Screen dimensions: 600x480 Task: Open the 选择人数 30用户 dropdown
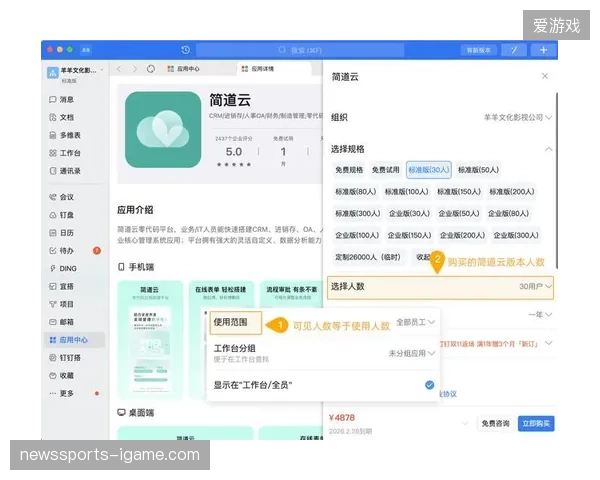point(440,287)
